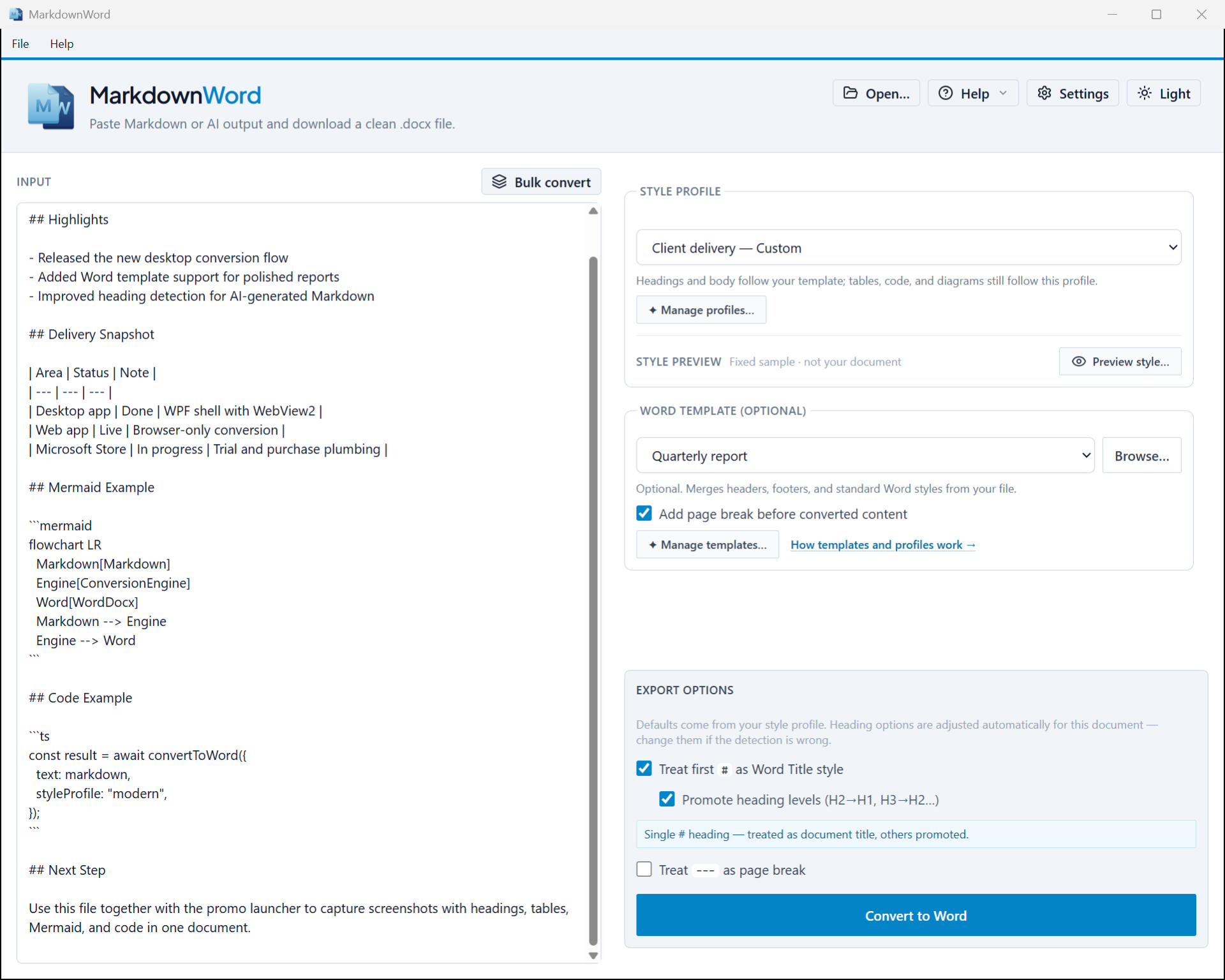
Task: Click the 'Web app | Live' table row
Action: point(157,430)
